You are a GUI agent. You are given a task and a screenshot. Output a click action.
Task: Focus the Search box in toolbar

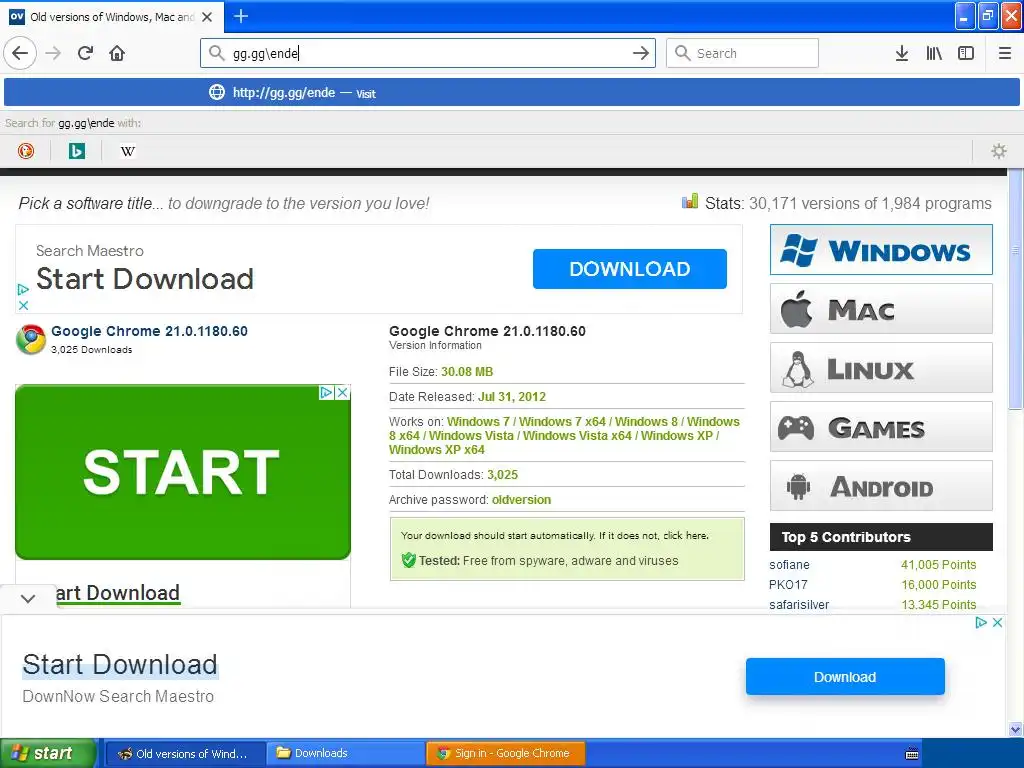click(742, 53)
